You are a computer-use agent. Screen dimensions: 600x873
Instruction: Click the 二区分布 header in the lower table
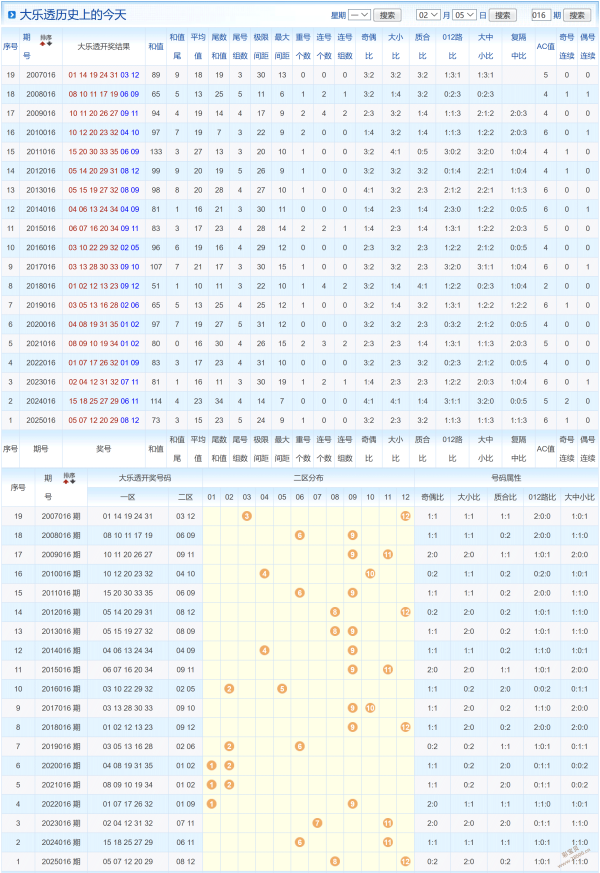tap(308, 478)
